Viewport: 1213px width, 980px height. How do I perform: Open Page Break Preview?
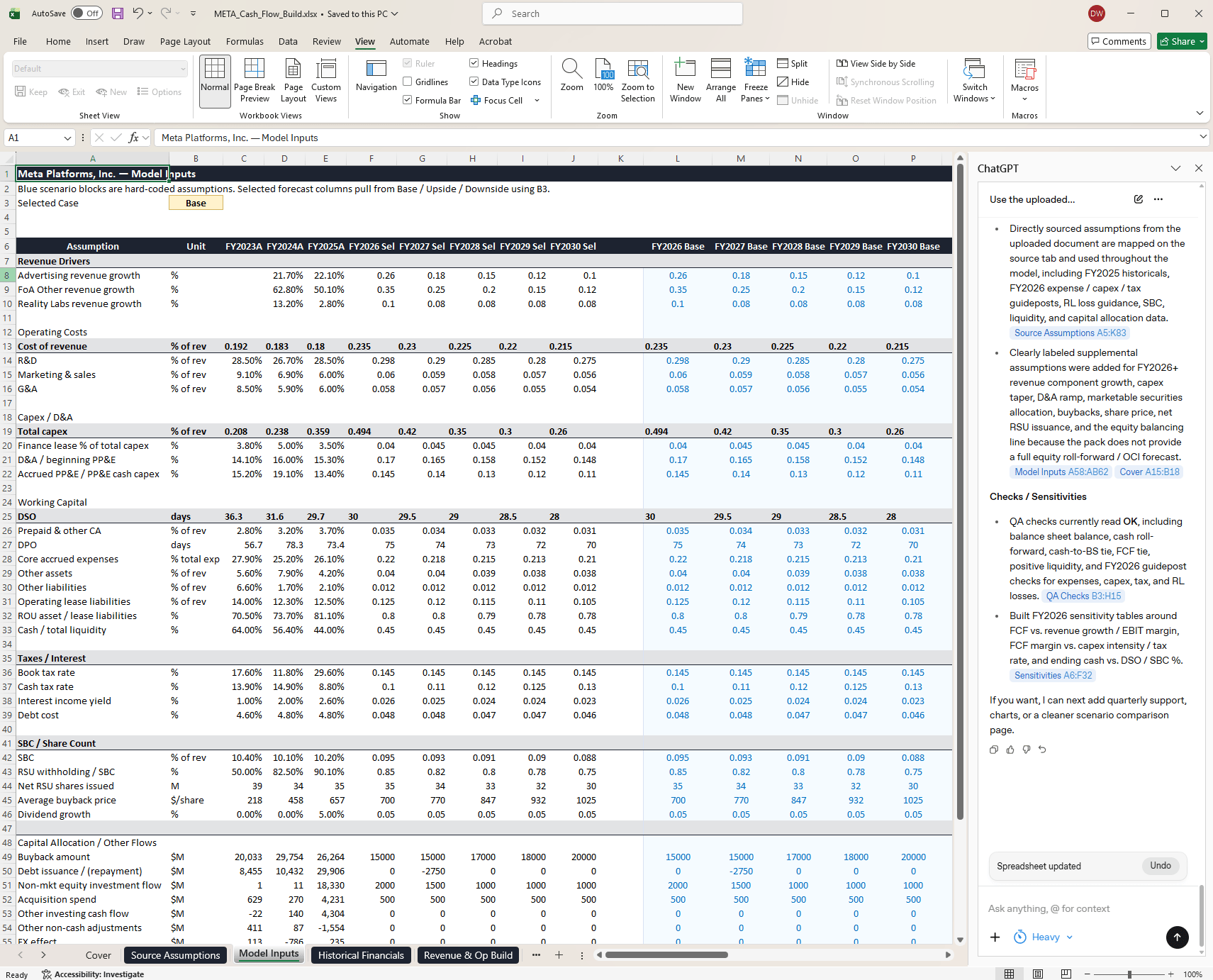point(255,82)
